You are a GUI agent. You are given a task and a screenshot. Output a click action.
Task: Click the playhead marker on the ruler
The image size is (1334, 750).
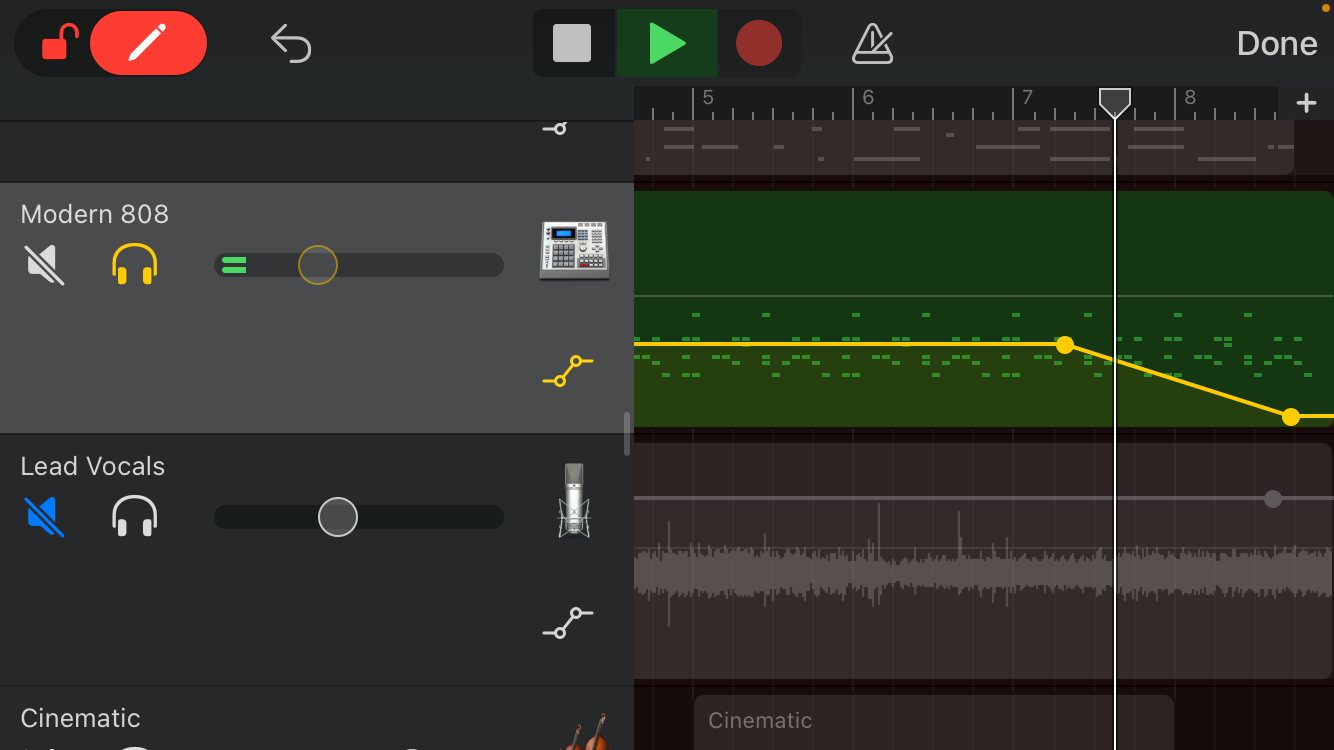point(1115,102)
